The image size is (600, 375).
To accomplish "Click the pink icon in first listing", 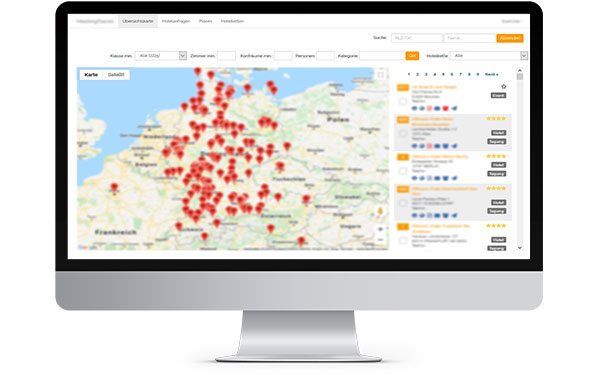I will [x=429, y=108].
